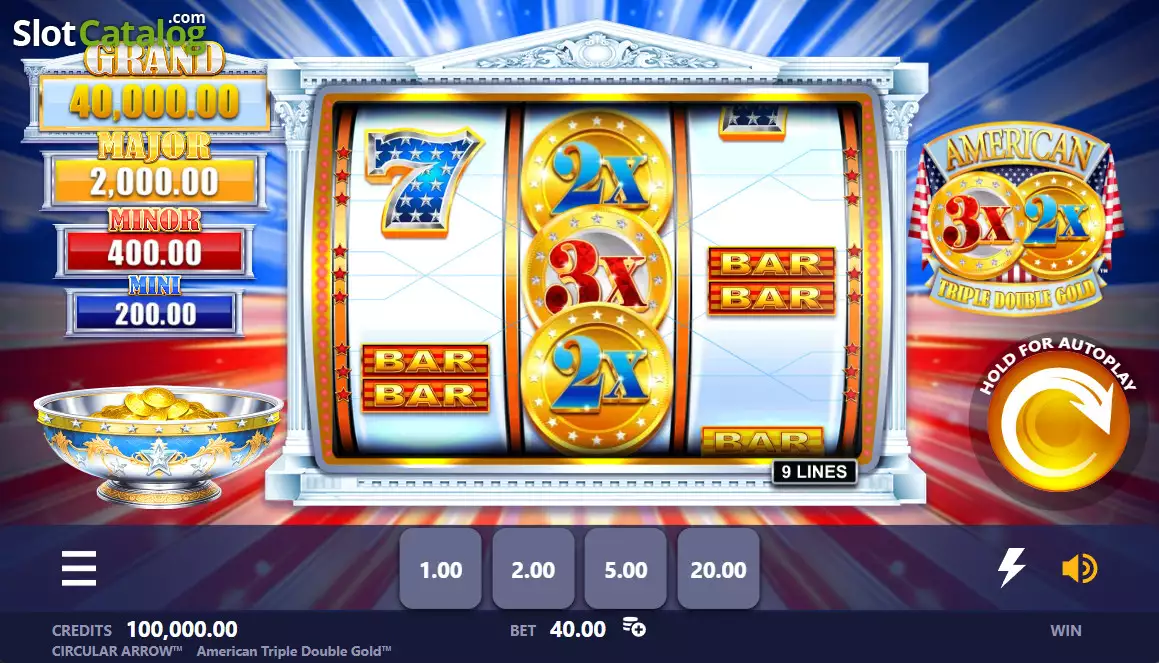Click the silver bowl of gold coins
Screen dimensions: 1159x663
tap(158, 446)
